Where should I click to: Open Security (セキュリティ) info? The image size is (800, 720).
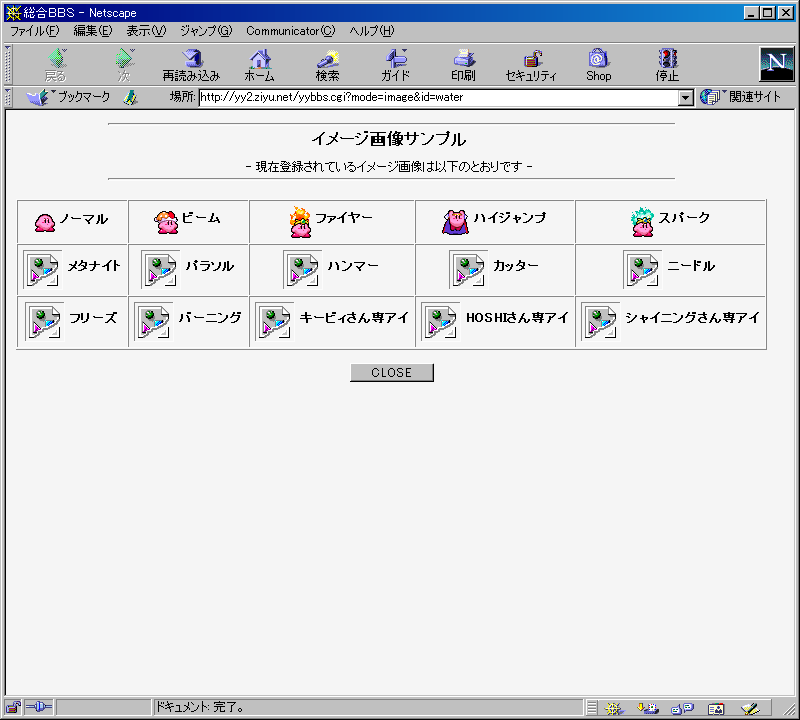click(531, 65)
